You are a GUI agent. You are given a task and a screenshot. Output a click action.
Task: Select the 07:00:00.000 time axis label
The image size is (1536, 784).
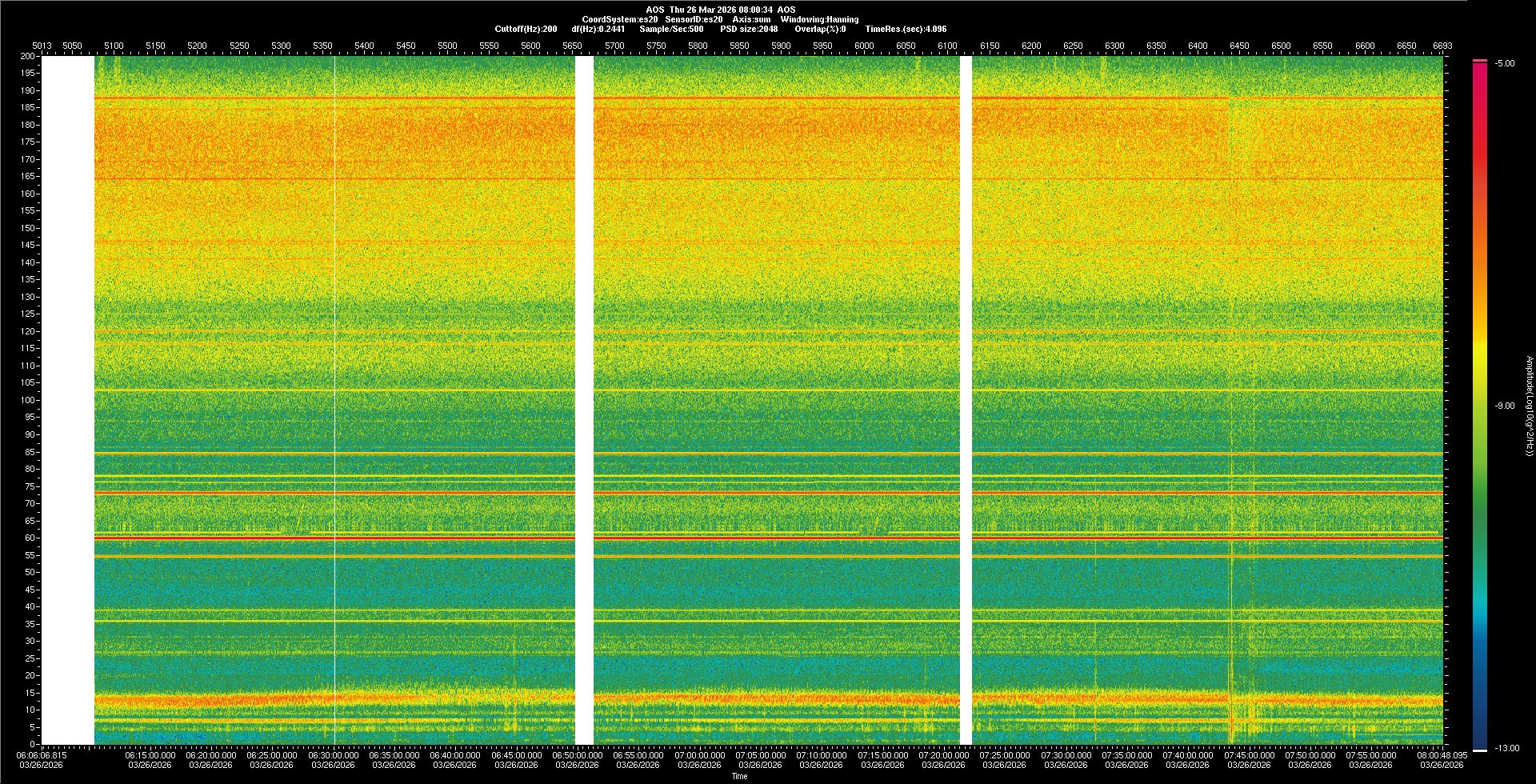coord(699,755)
